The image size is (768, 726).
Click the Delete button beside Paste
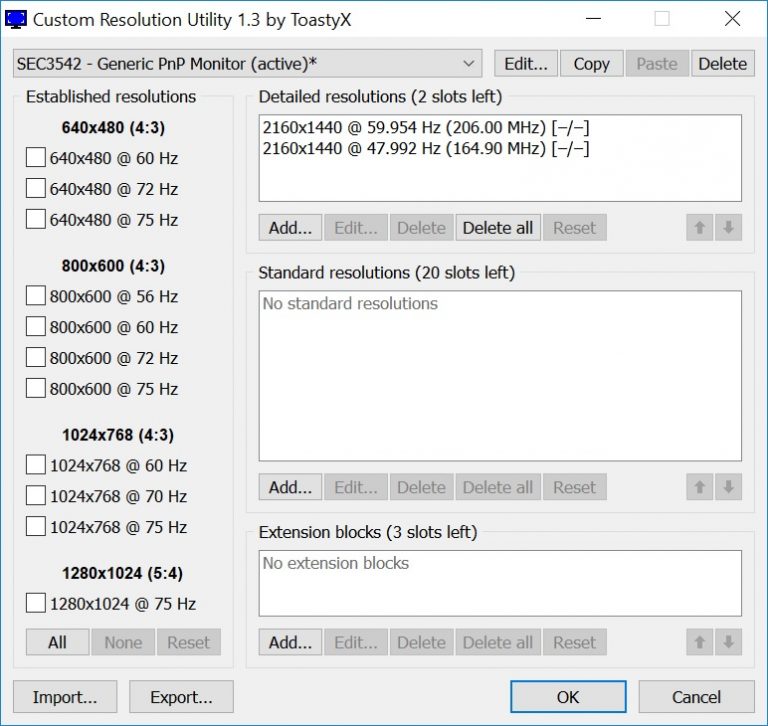point(722,64)
